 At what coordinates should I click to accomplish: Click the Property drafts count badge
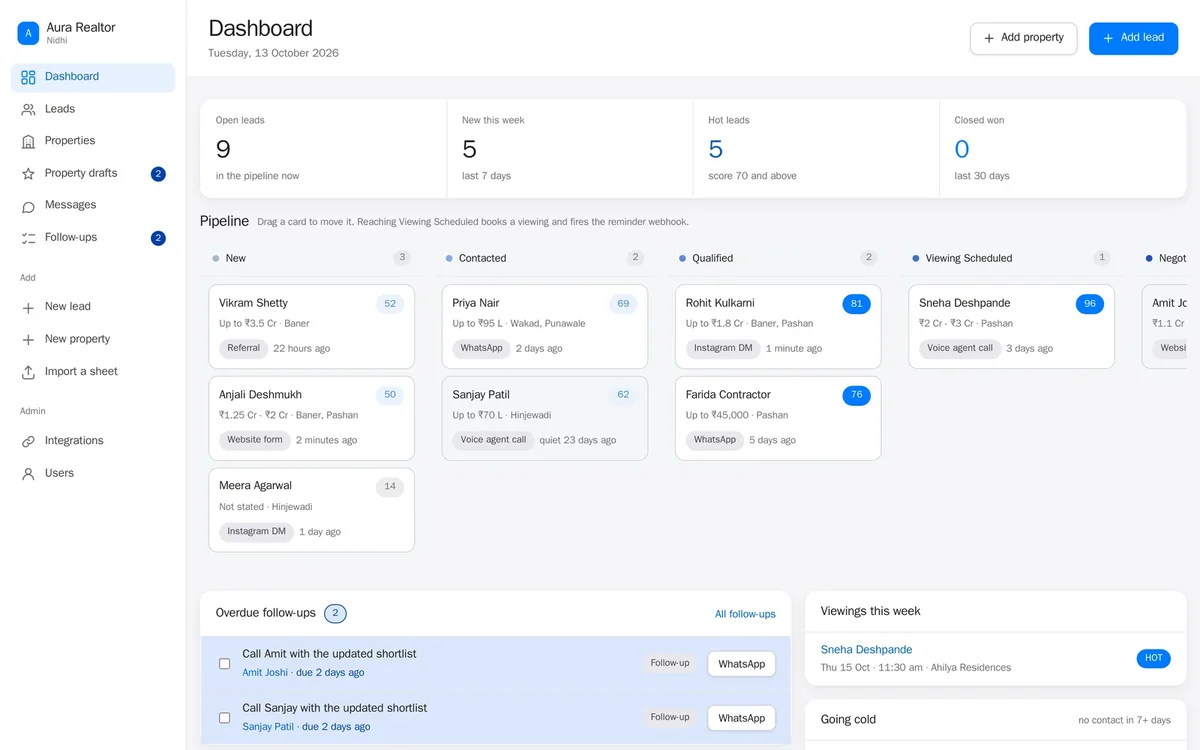pos(158,174)
